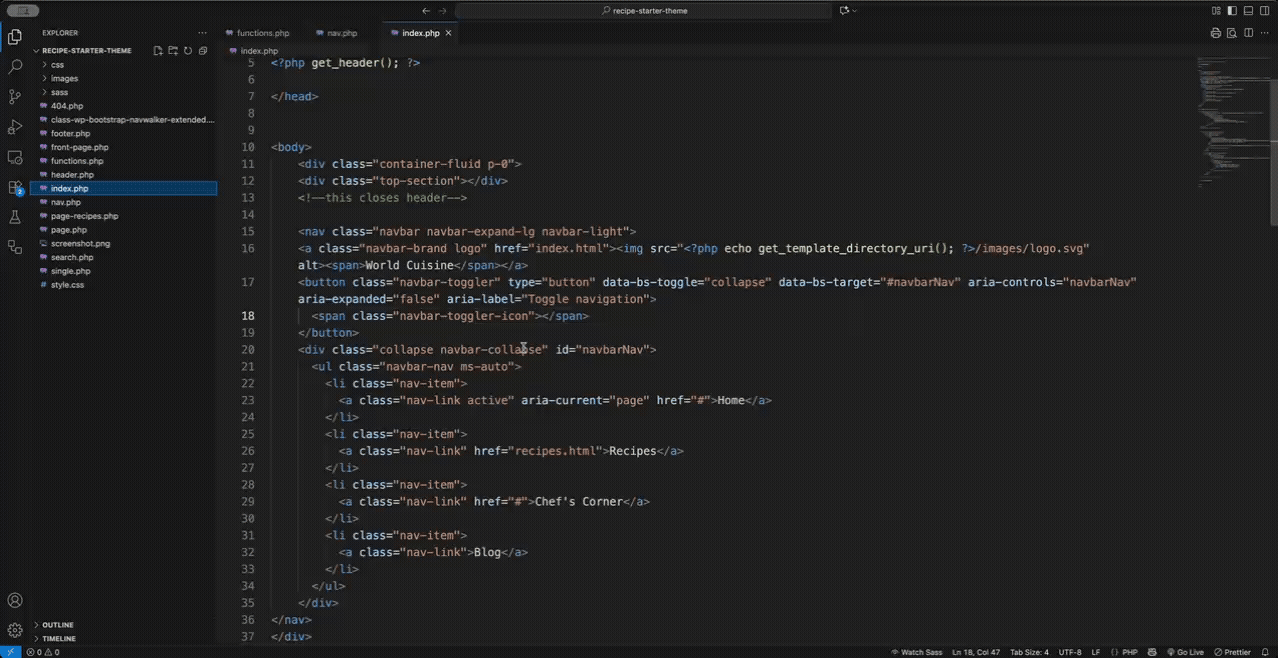This screenshot has height=658, width=1278.
Task: Toggle Go Live server in status bar
Action: (1184, 652)
